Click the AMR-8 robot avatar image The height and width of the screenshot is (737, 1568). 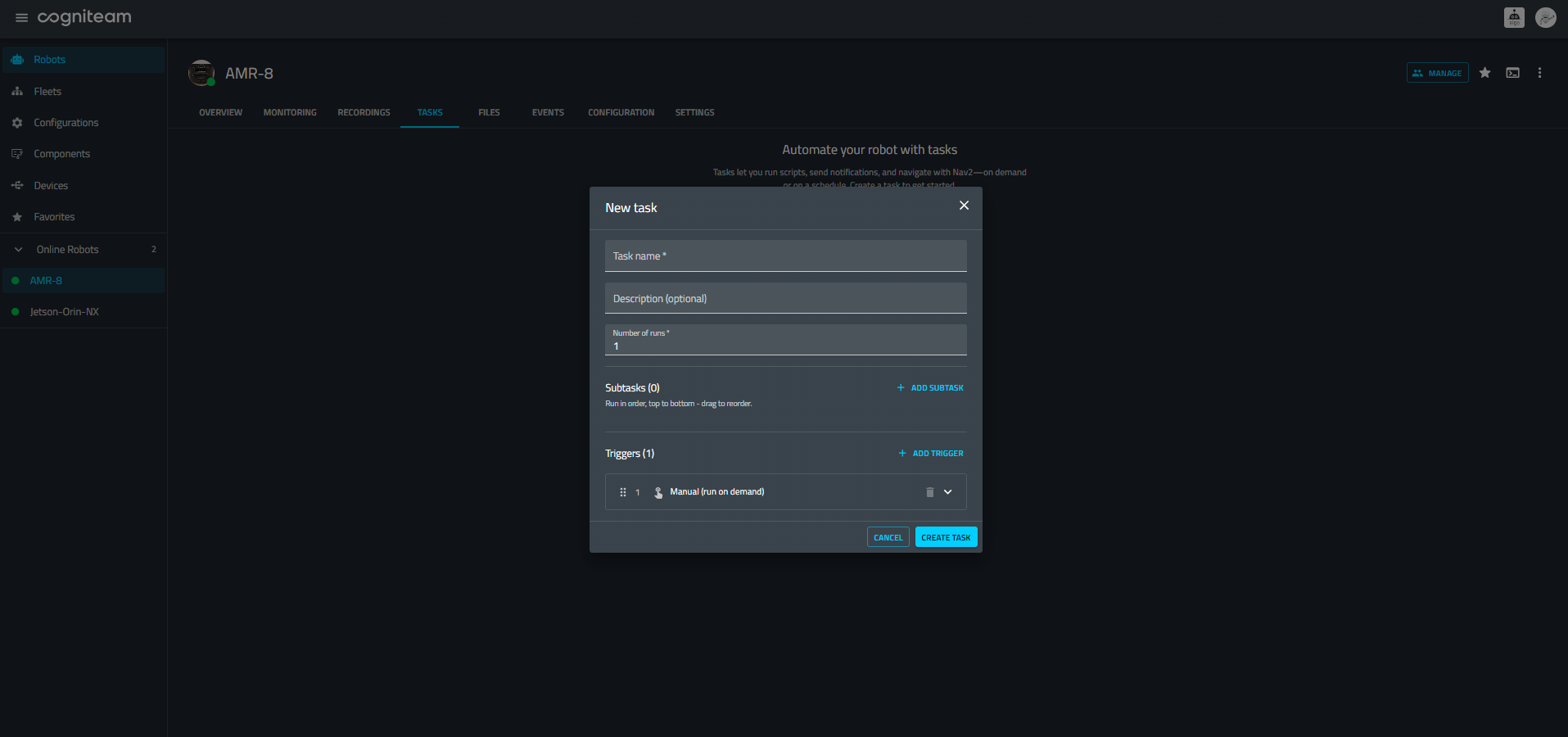201,73
